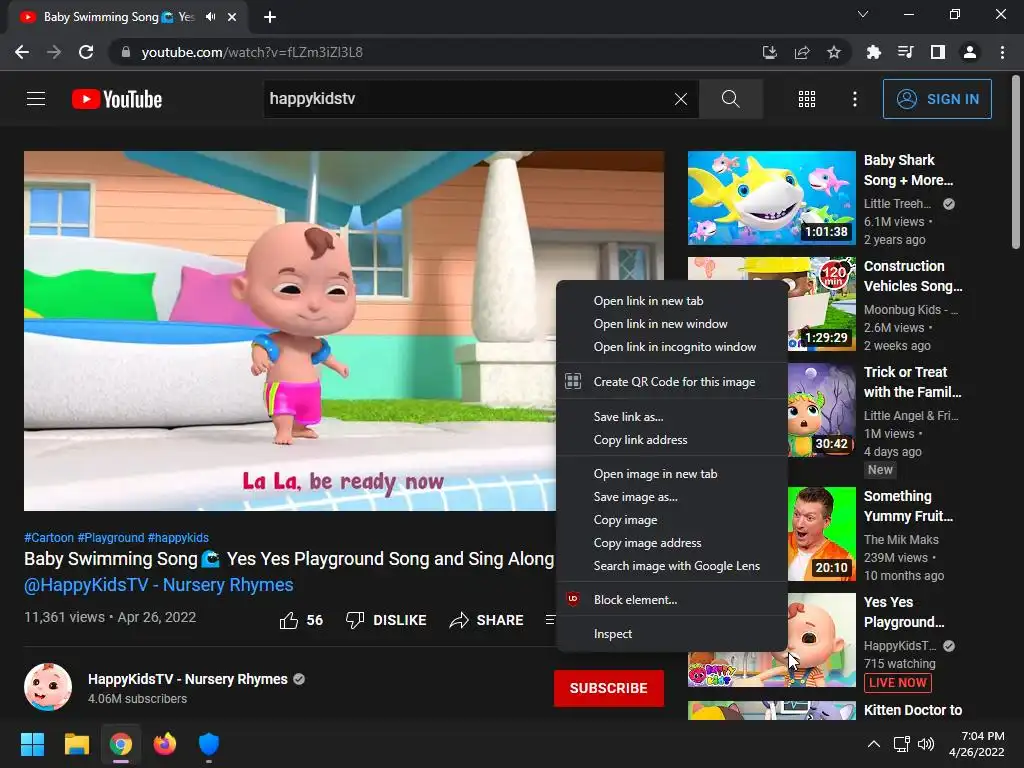Clear the search box with the X icon
The height and width of the screenshot is (768, 1024).
[x=680, y=99]
